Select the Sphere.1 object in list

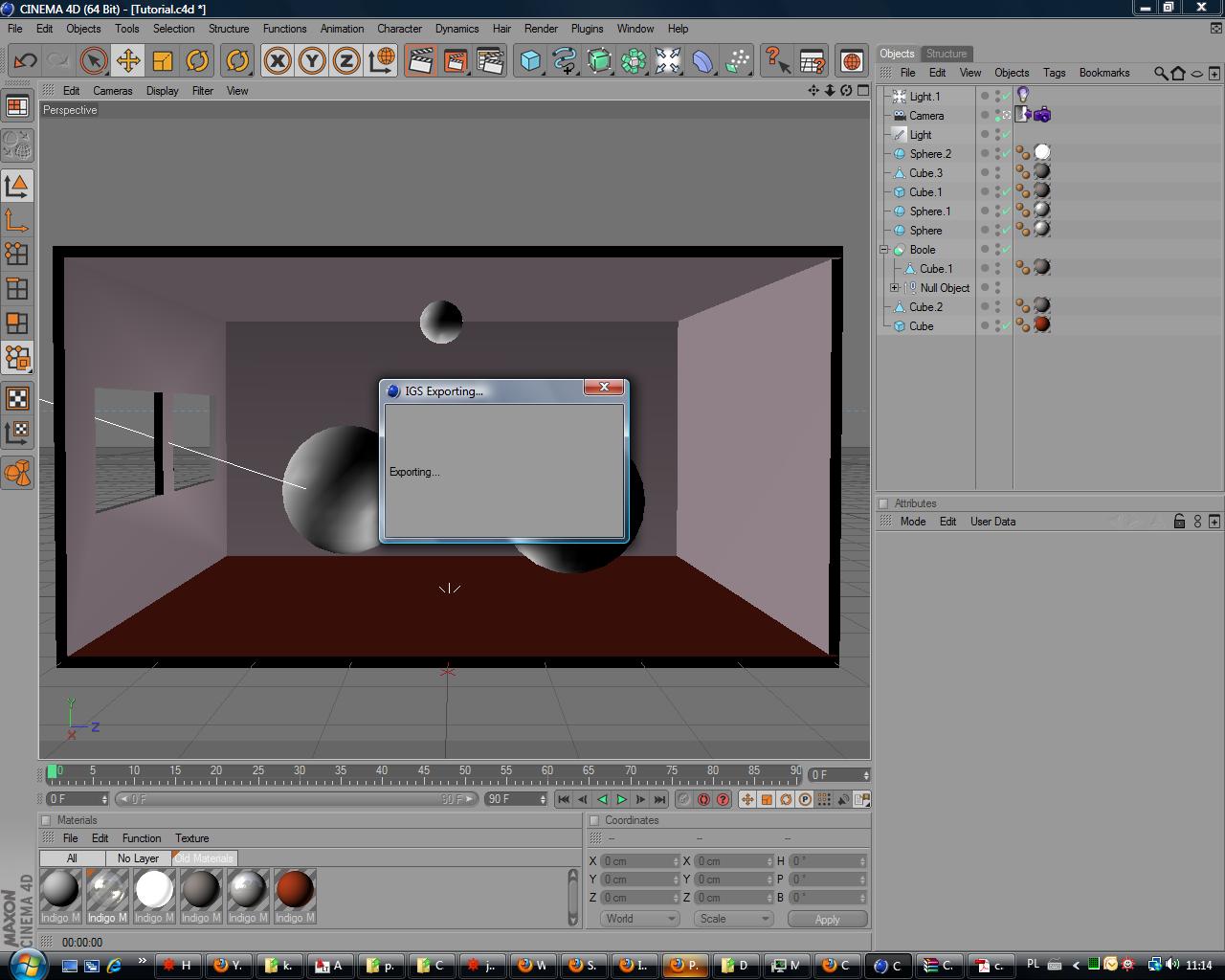click(x=929, y=212)
